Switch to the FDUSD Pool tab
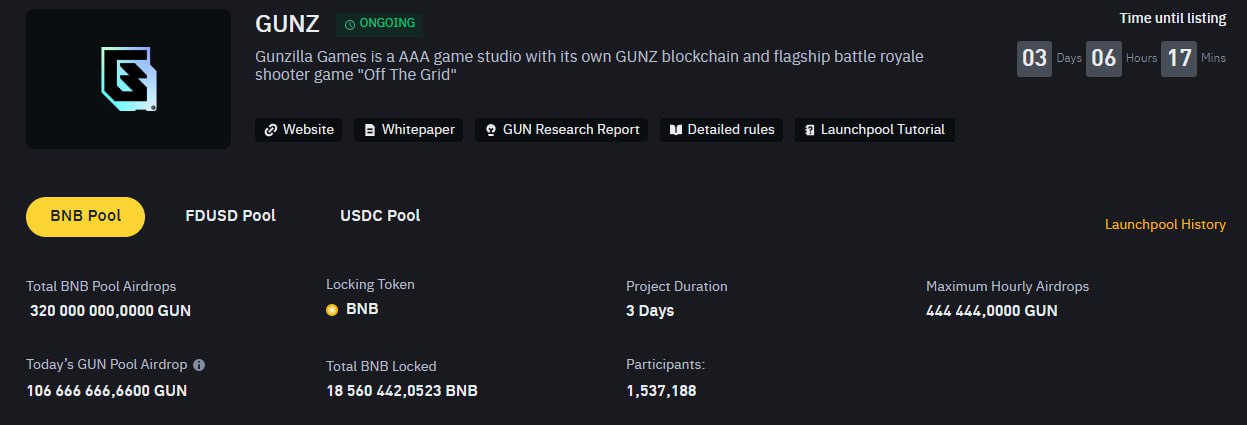Viewport: 1247px width, 425px height. pos(231,216)
